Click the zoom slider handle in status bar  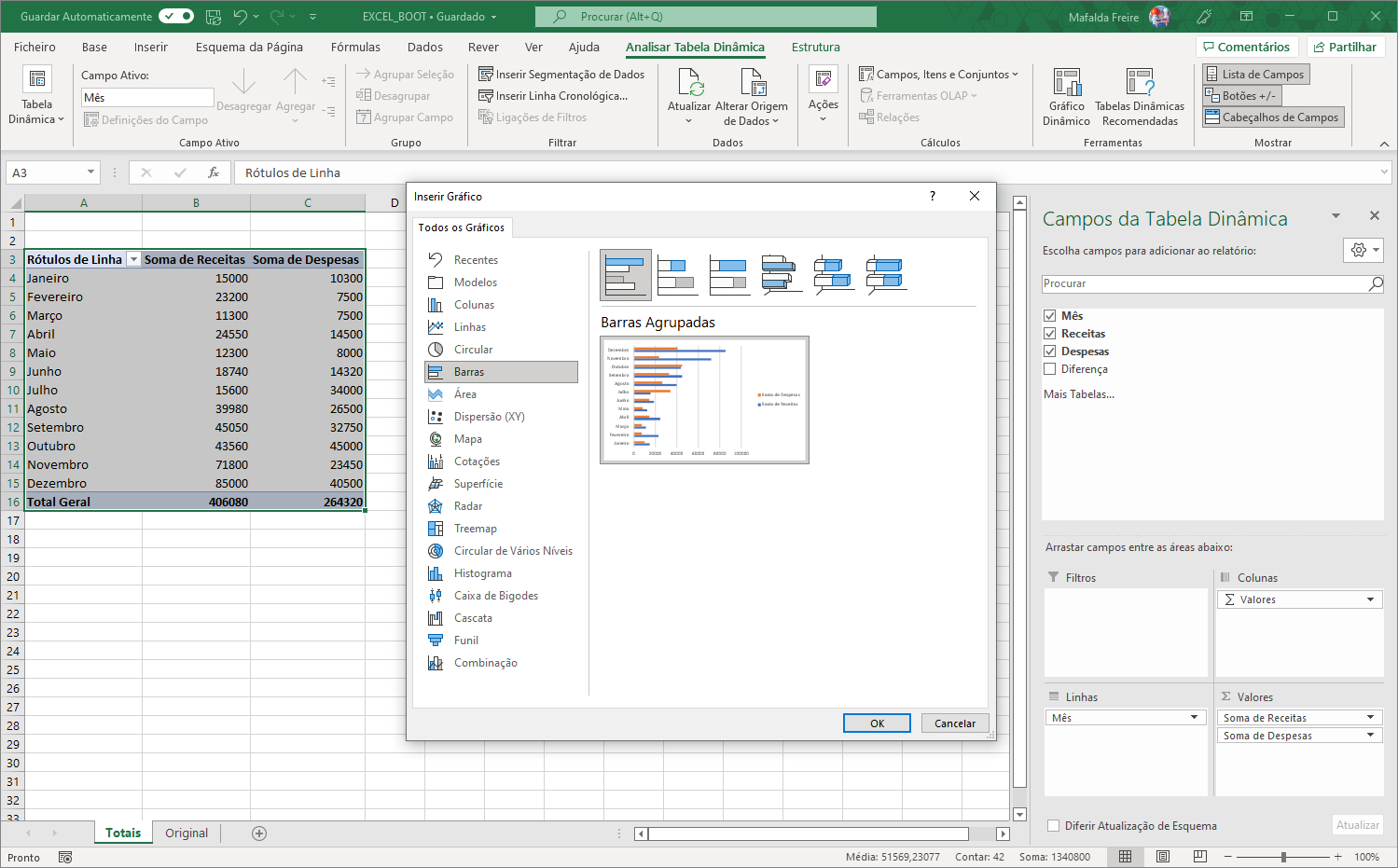[1283, 857]
